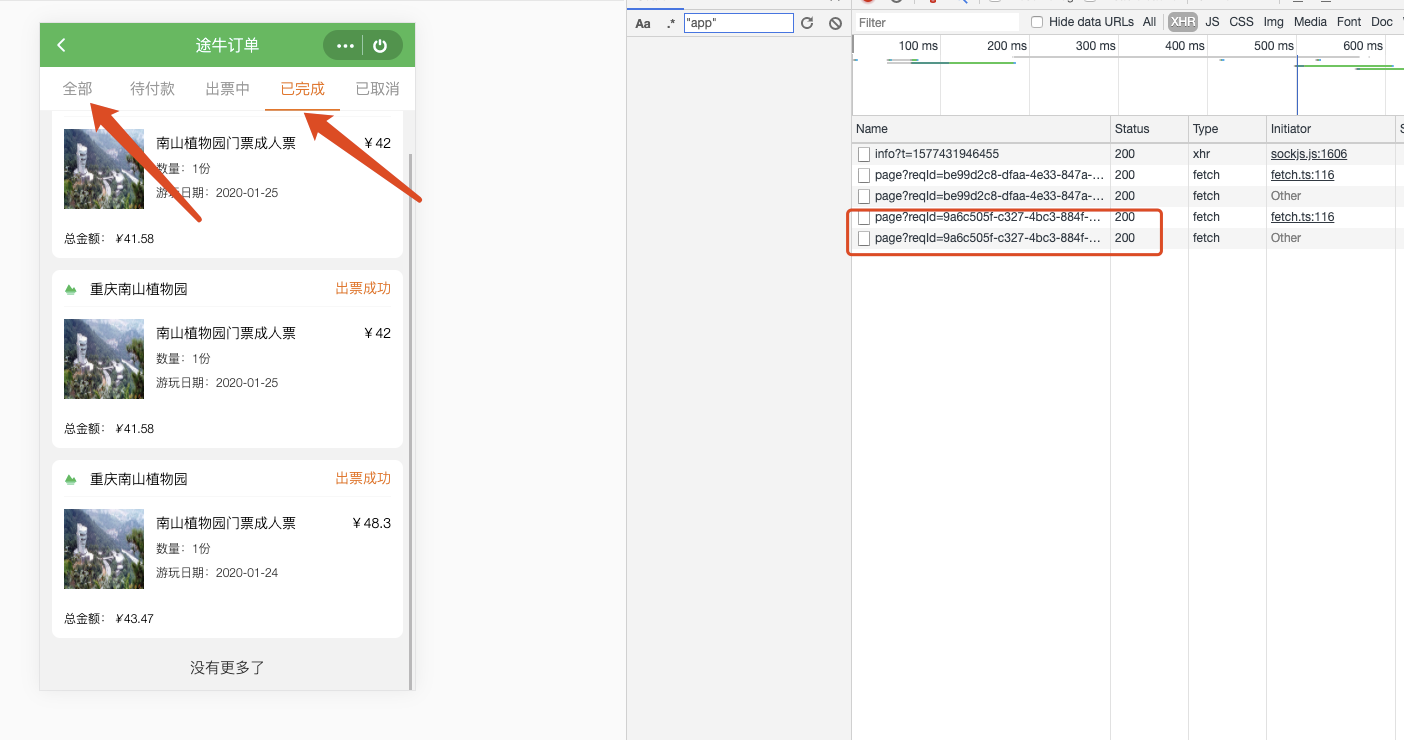
Task: Filter network requests by Media
Action: coord(1310,22)
